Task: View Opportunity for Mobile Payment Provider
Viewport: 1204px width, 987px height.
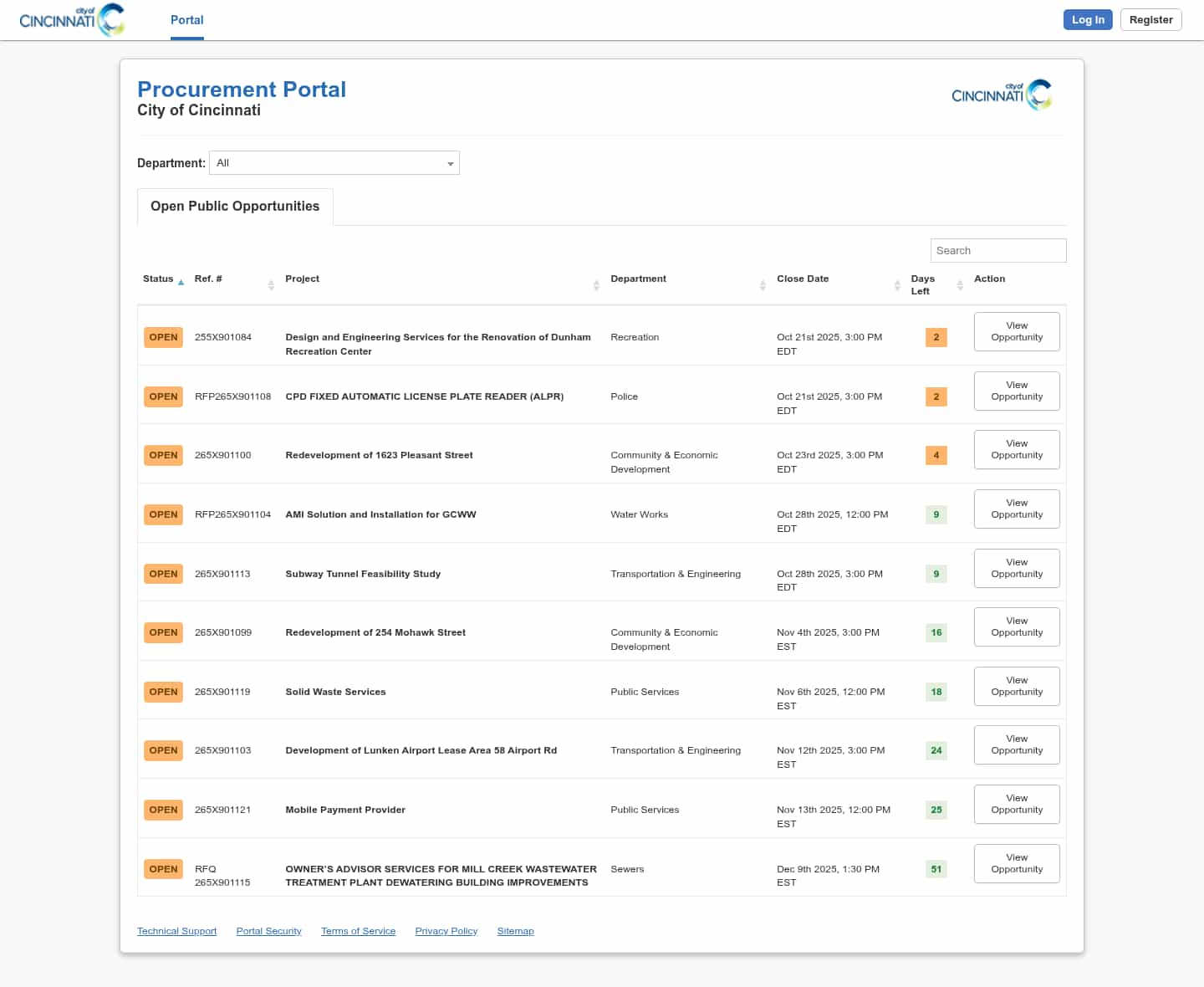Action: click(1017, 805)
